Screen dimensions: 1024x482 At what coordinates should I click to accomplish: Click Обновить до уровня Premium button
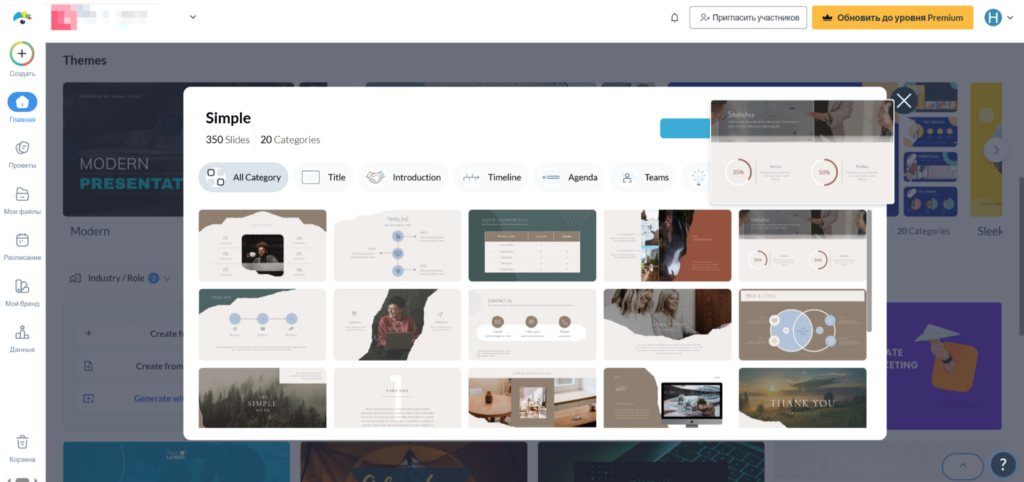893,18
